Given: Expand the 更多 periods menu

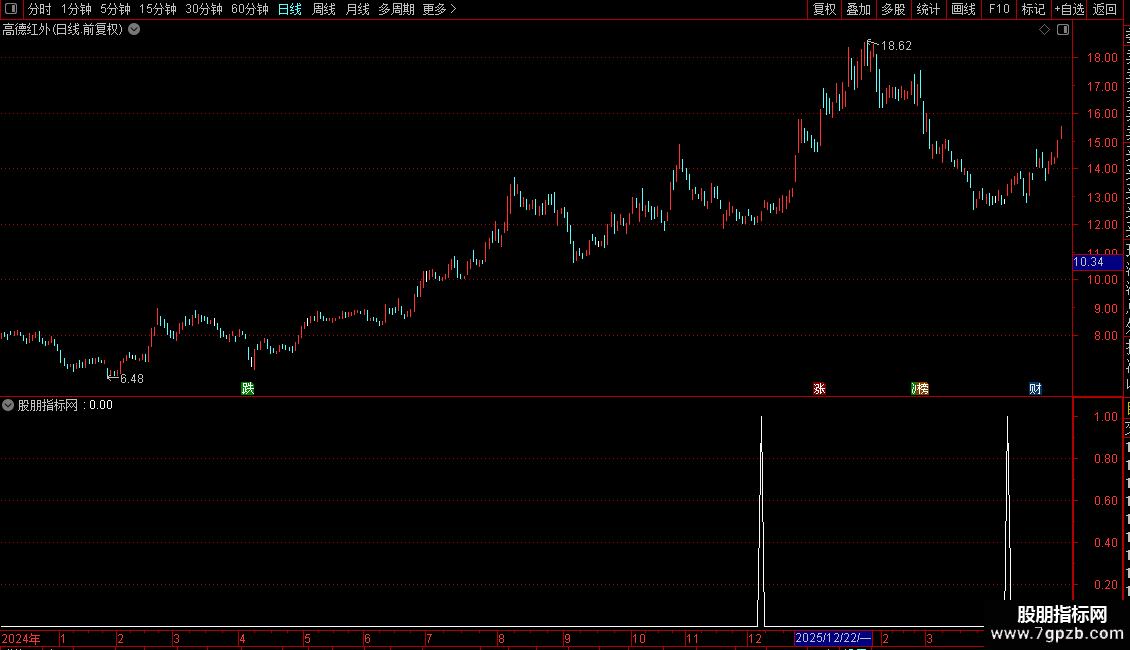Looking at the screenshot, I should point(440,9).
